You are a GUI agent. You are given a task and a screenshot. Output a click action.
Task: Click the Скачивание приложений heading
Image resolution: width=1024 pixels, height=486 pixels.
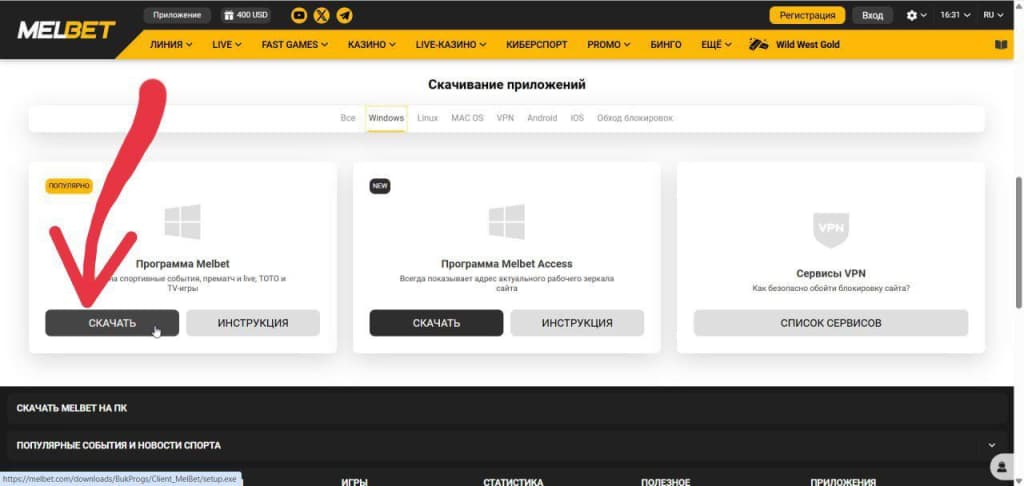[x=507, y=84]
